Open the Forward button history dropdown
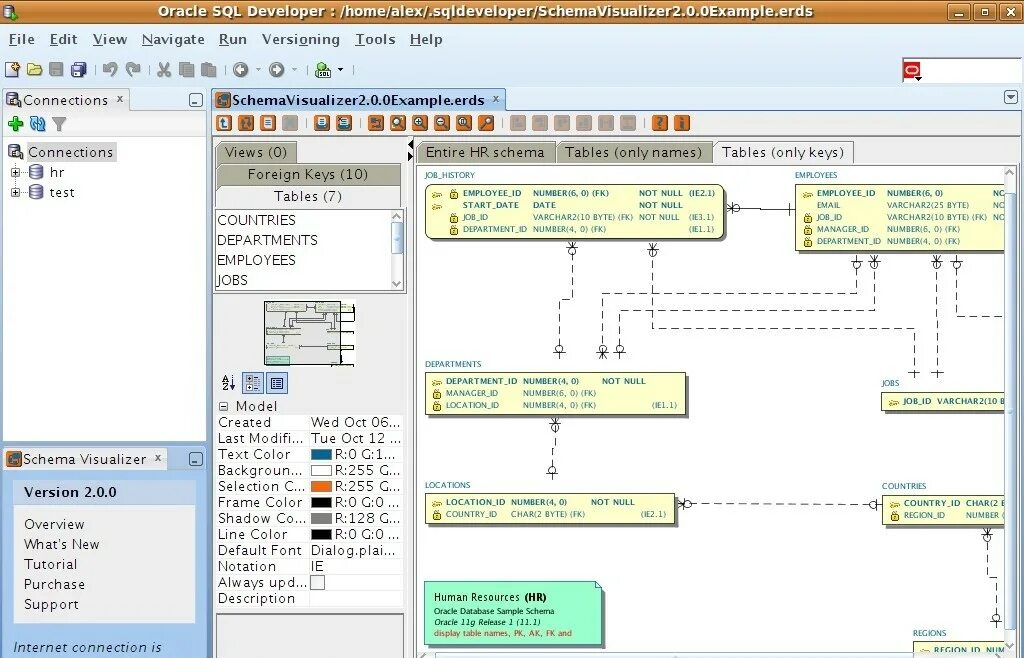Viewport: 1024px width, 658px height. tap(295, 70)
